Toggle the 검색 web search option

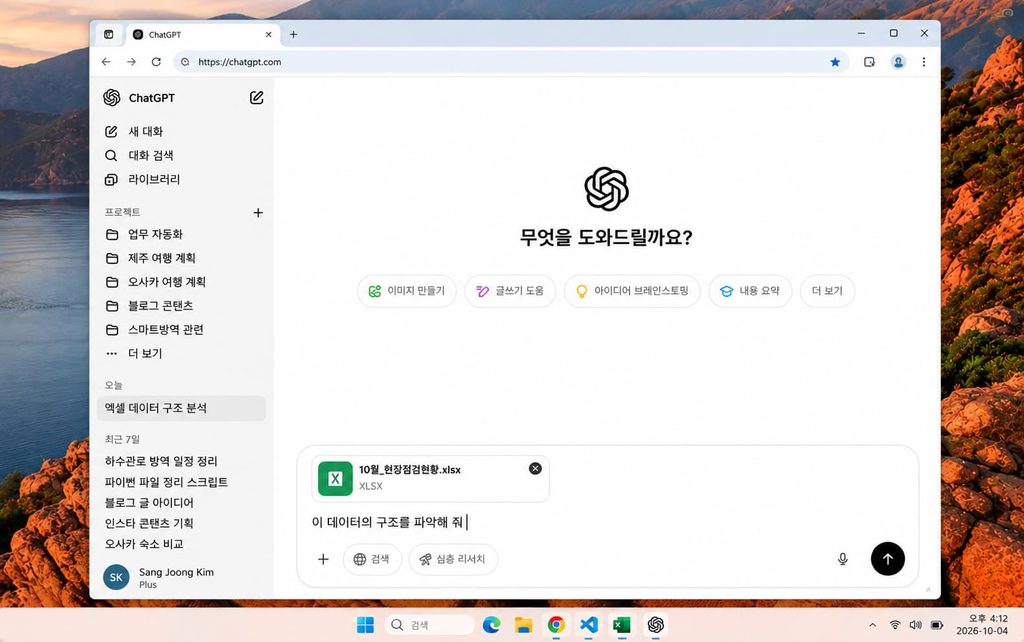point(372,559)
